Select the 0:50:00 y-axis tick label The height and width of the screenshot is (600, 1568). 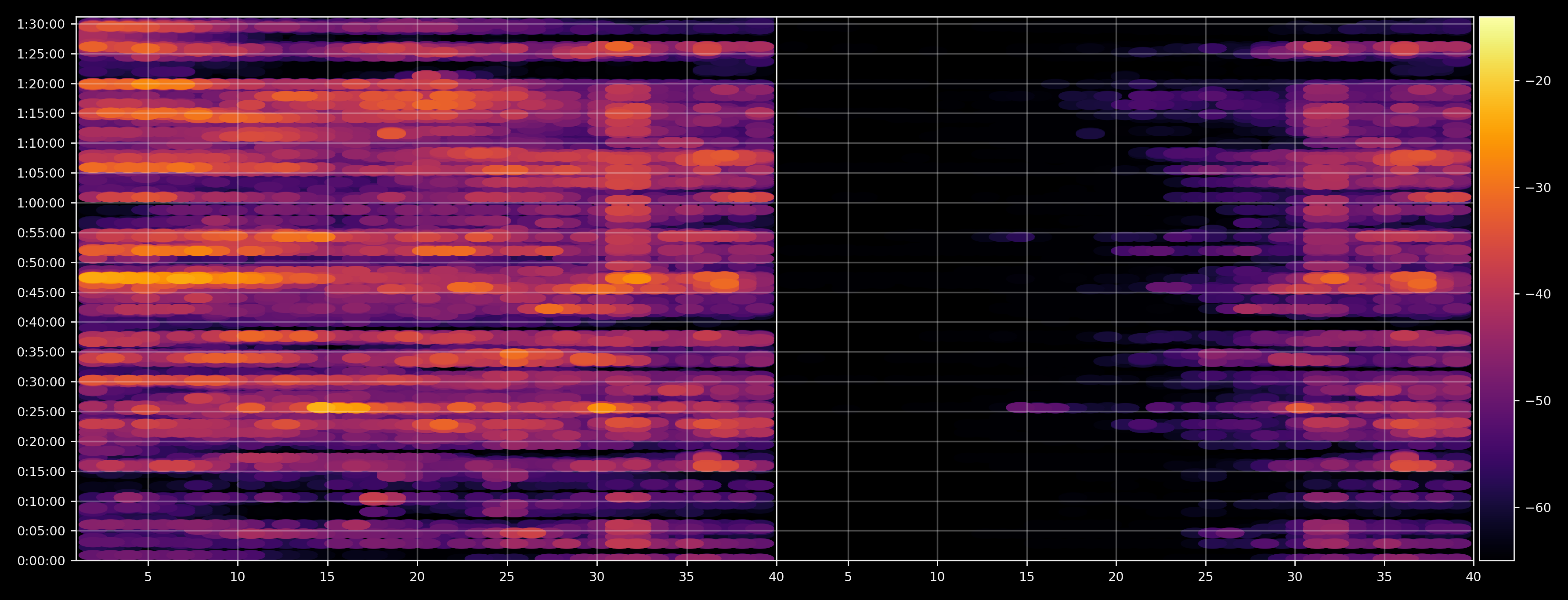[x=41, y=263]
